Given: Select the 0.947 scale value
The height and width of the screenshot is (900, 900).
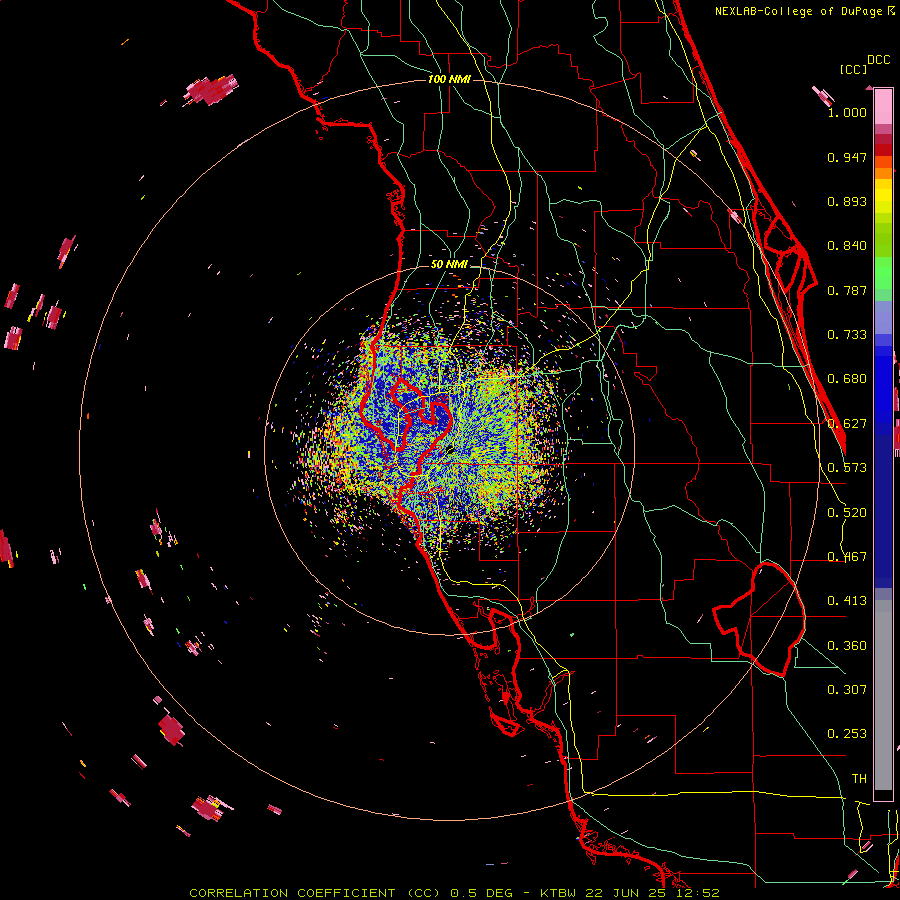Looking at the screenshot, I should pyautogui.click(x=847, y=157).
